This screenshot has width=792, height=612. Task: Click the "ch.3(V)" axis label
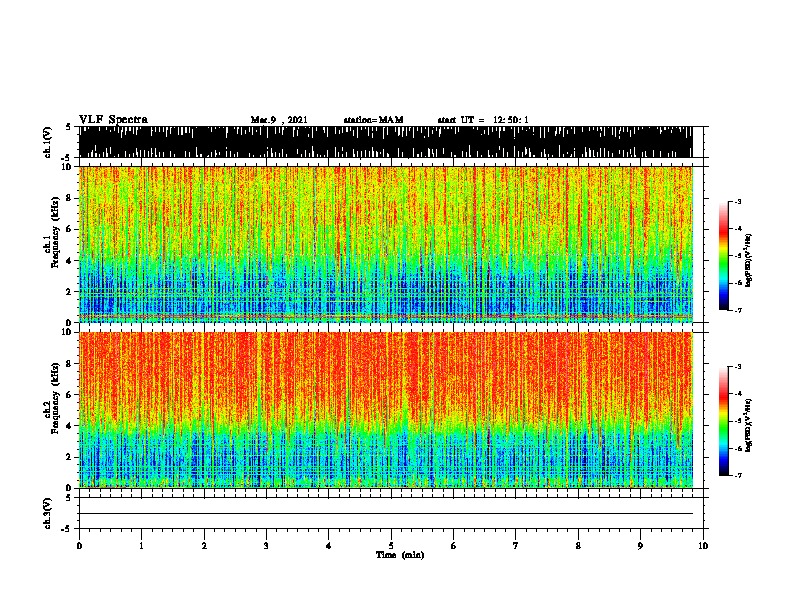47,513
